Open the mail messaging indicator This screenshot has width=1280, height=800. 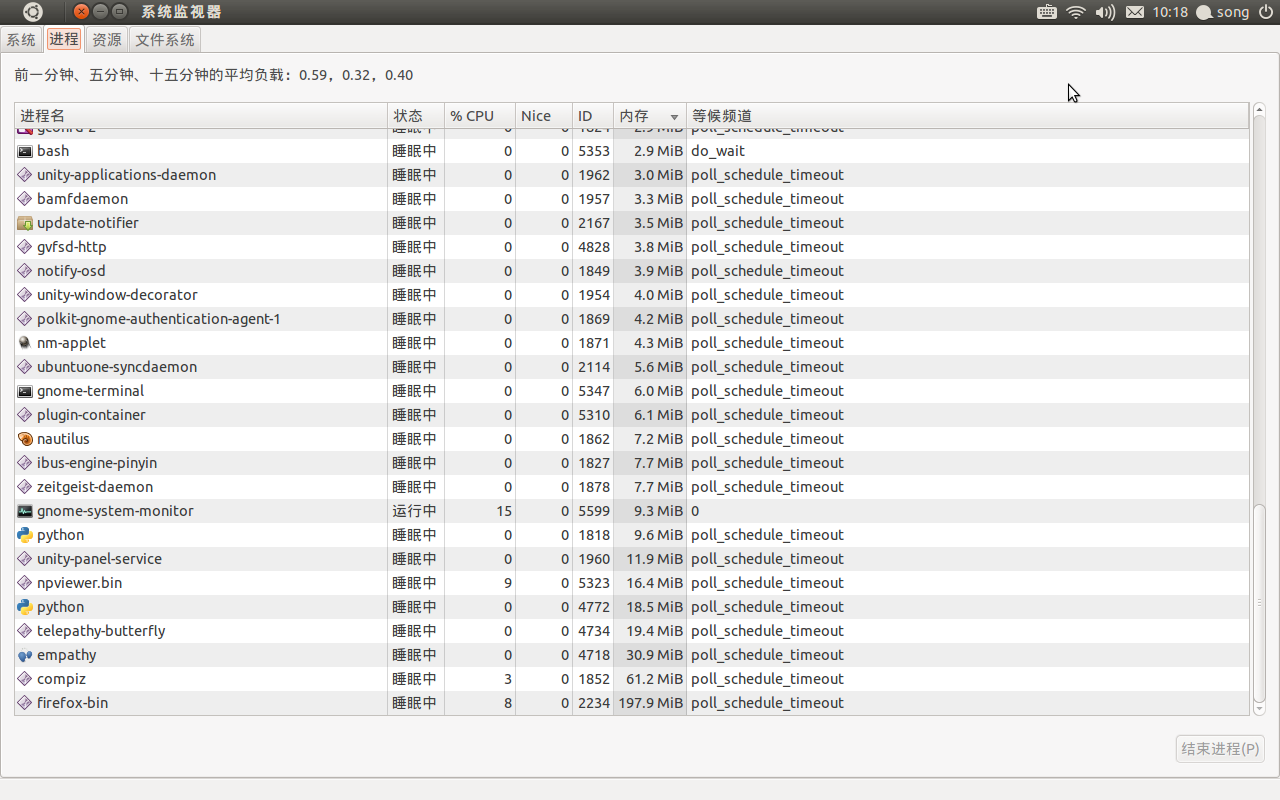pos(1135,12)
